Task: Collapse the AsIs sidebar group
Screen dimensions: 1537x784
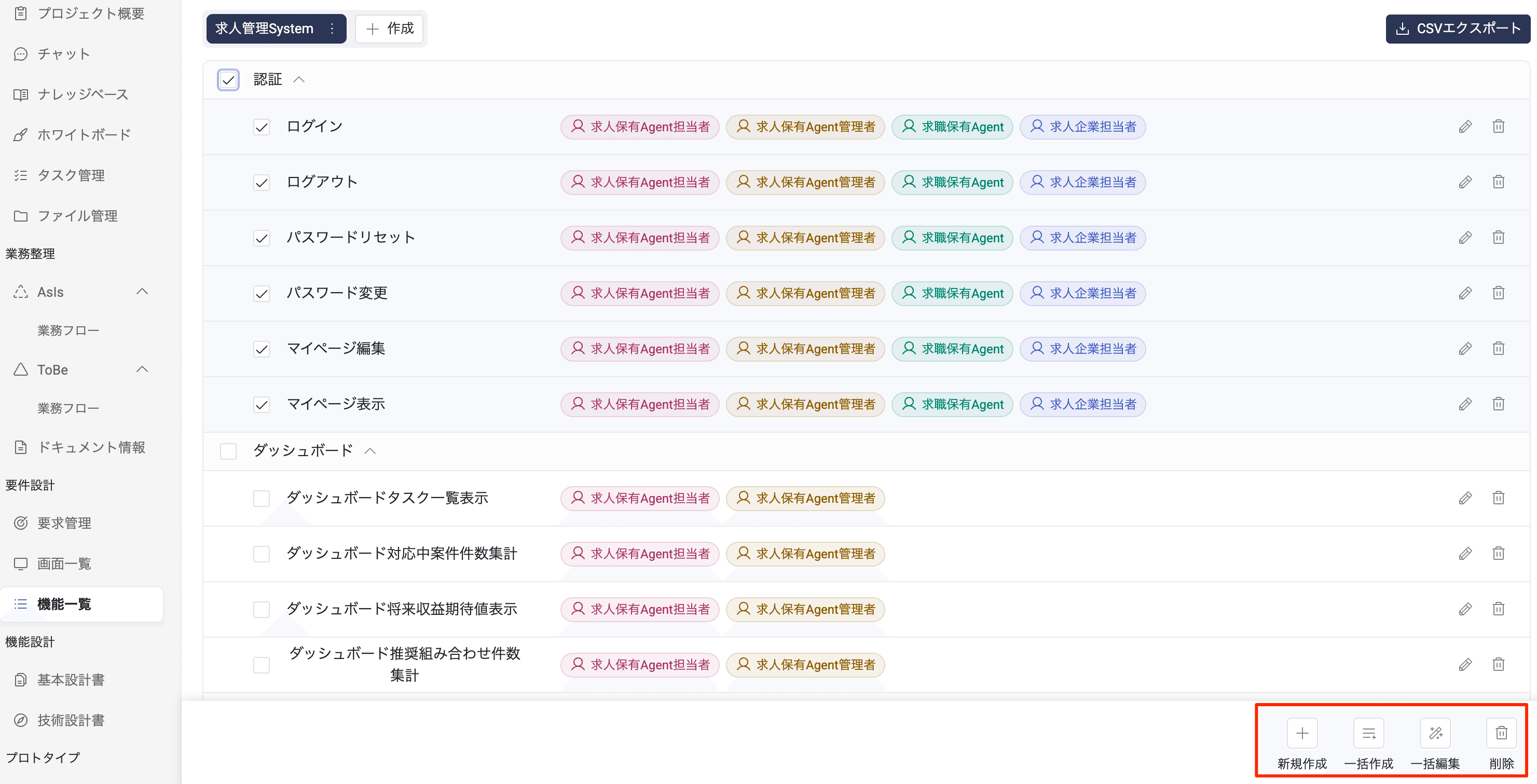Action: [142, 292]
